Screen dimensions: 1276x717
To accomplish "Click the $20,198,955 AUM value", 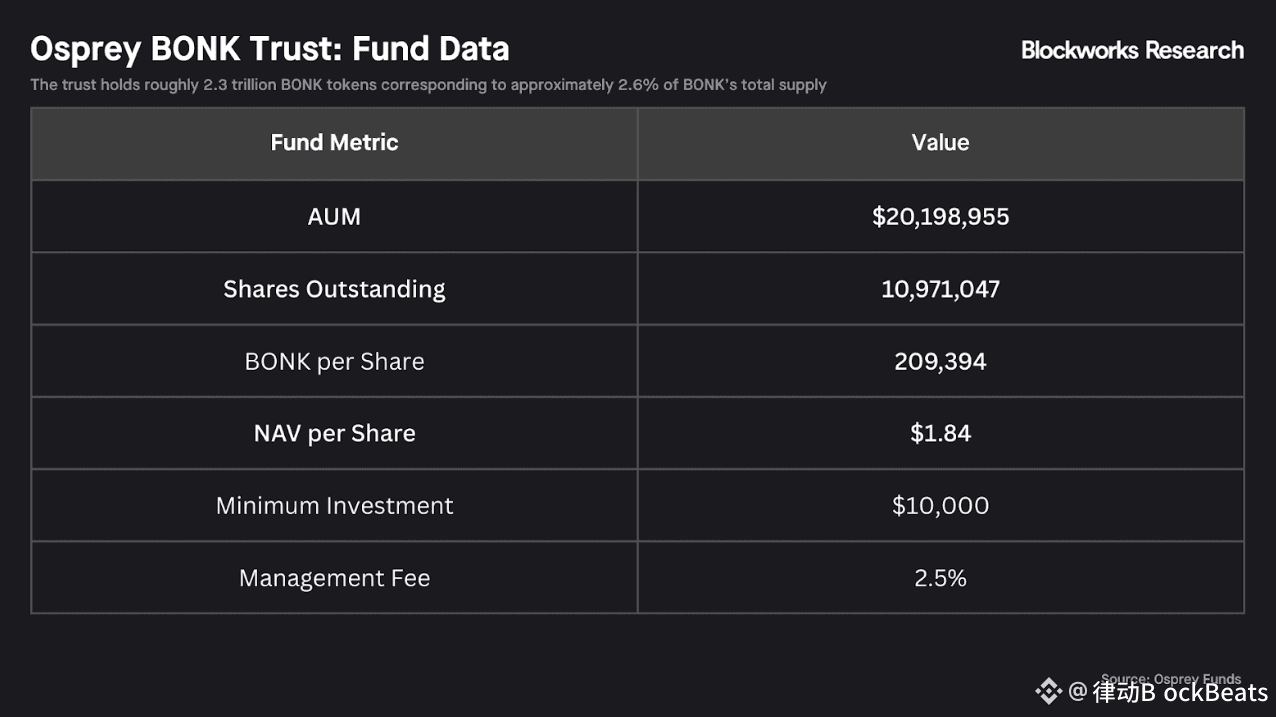I will tap(940, 217).
